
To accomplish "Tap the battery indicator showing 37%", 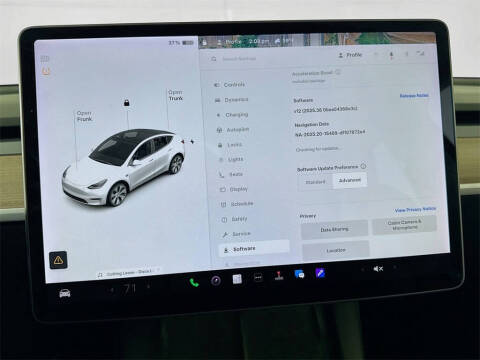I will 181,43.
